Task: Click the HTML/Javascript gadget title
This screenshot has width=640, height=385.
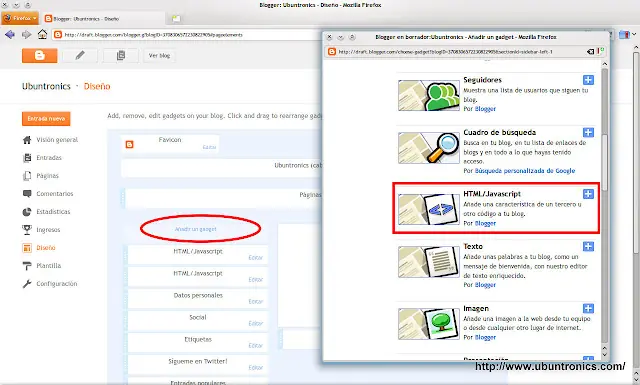Action: coord(492,194)
